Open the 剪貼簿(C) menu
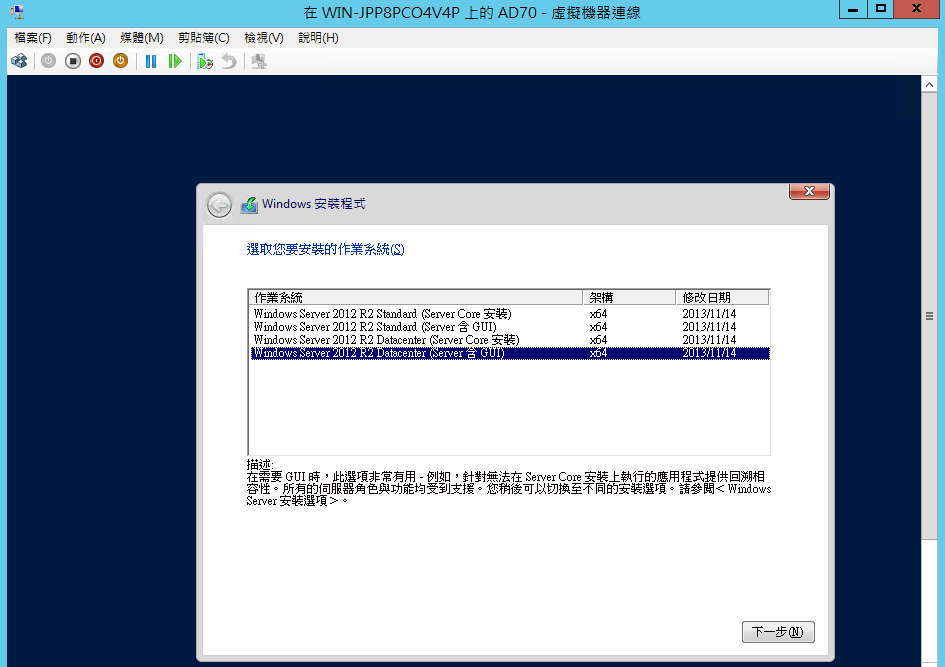The height and width of the screenshot is (667, 945). (x=204, y=38)
